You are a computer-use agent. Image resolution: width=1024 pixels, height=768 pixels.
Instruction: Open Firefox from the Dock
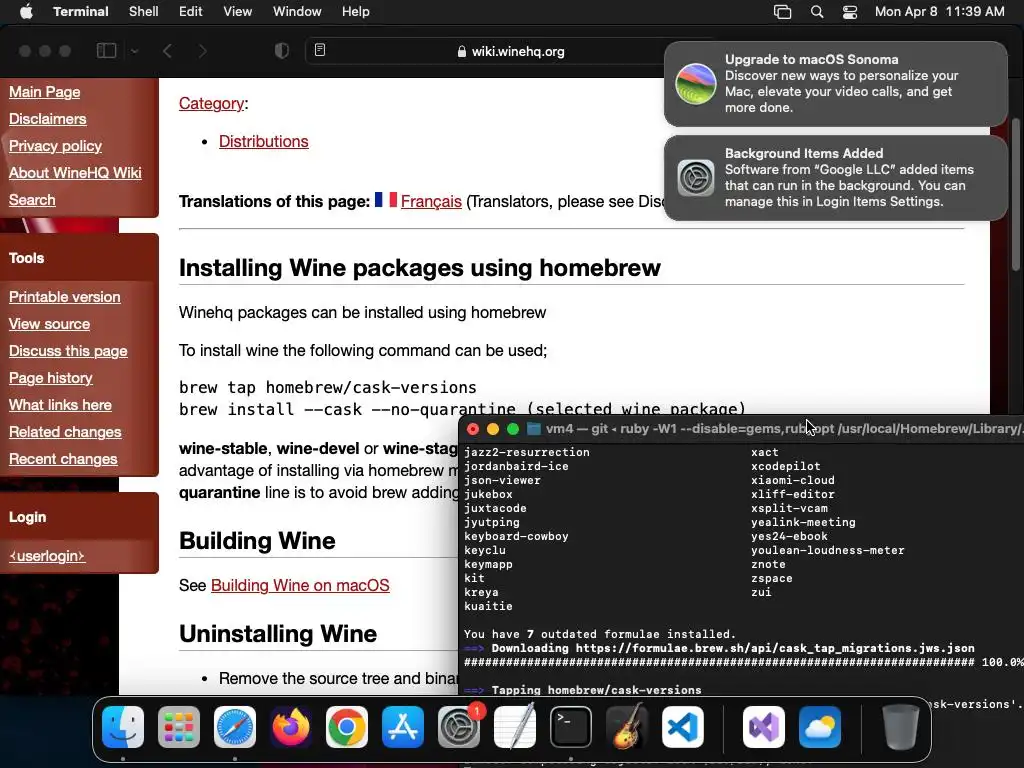(291, 727)
